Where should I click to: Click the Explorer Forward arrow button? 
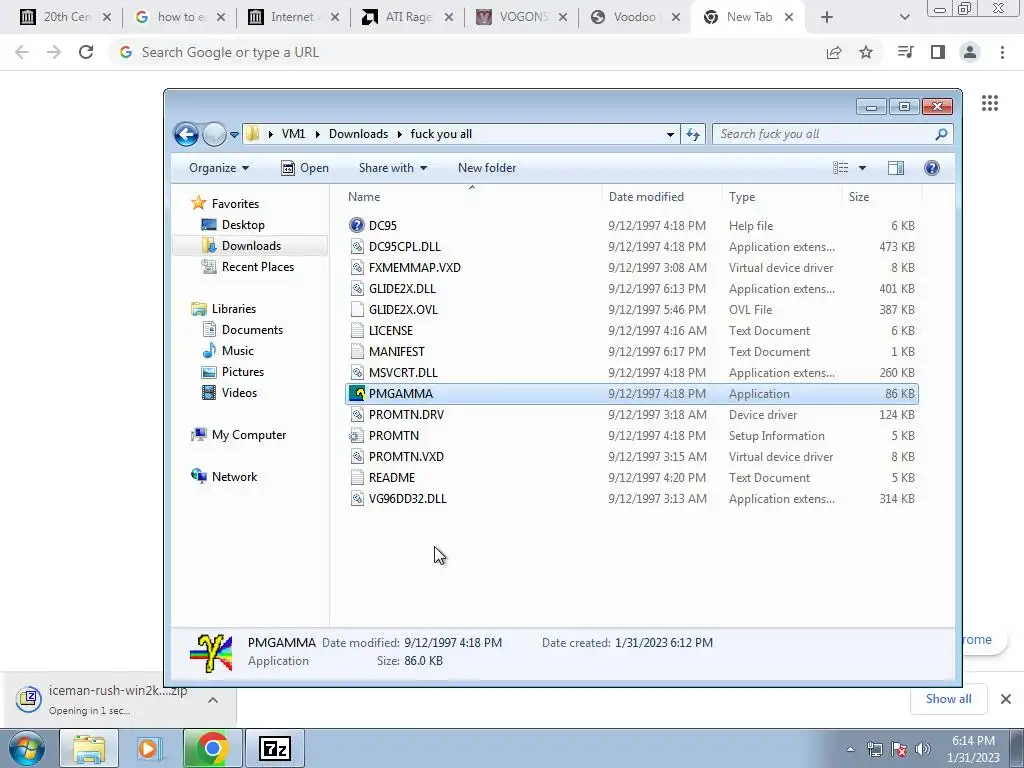214,135
